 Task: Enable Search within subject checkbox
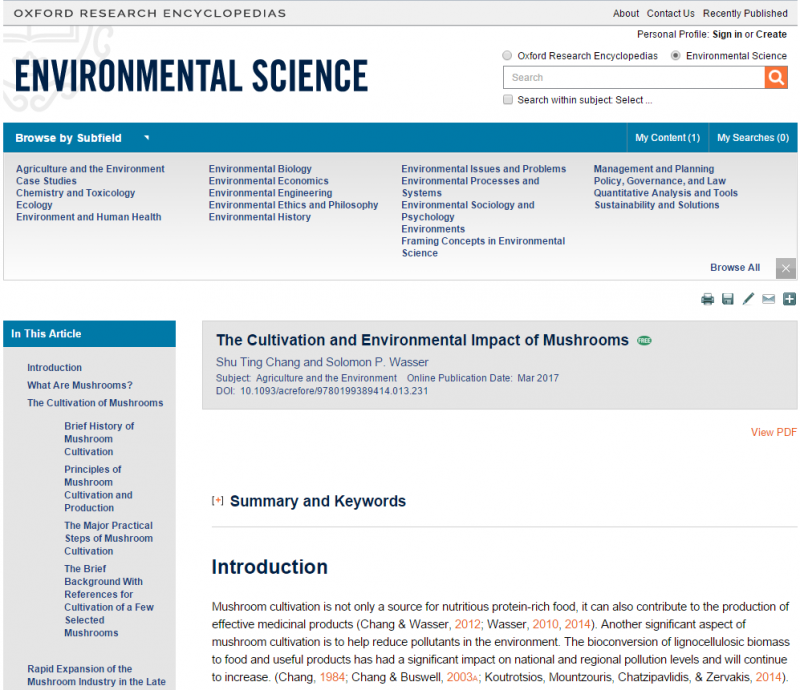(x=508, y=100)
